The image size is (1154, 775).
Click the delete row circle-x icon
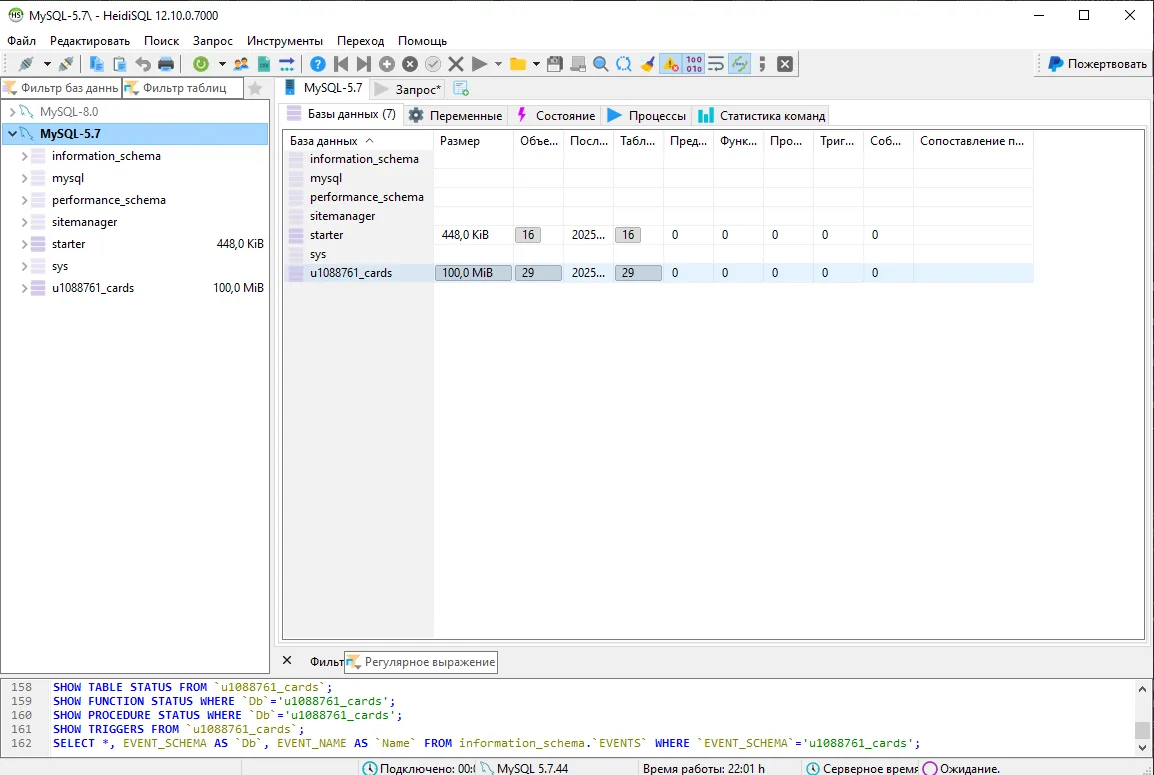point(410,64)
